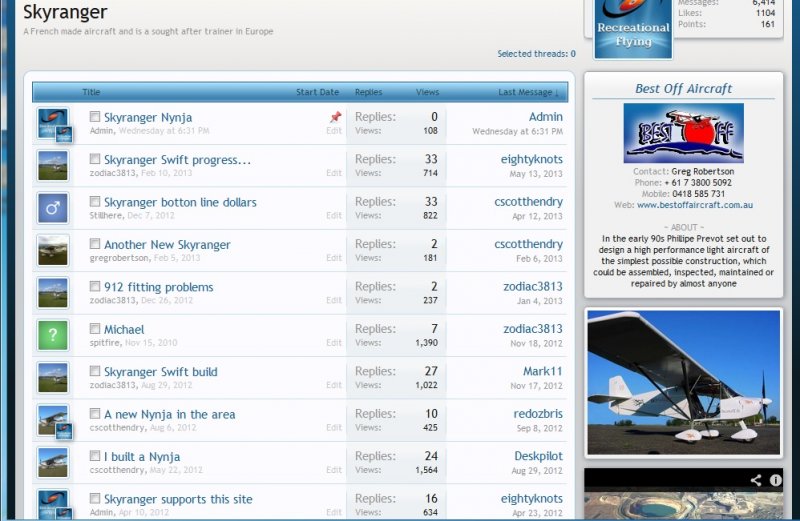800x521 pixels.
Task: Open zodiac3813 avatar beside 912 fitting problems
Action: point(53,292)
